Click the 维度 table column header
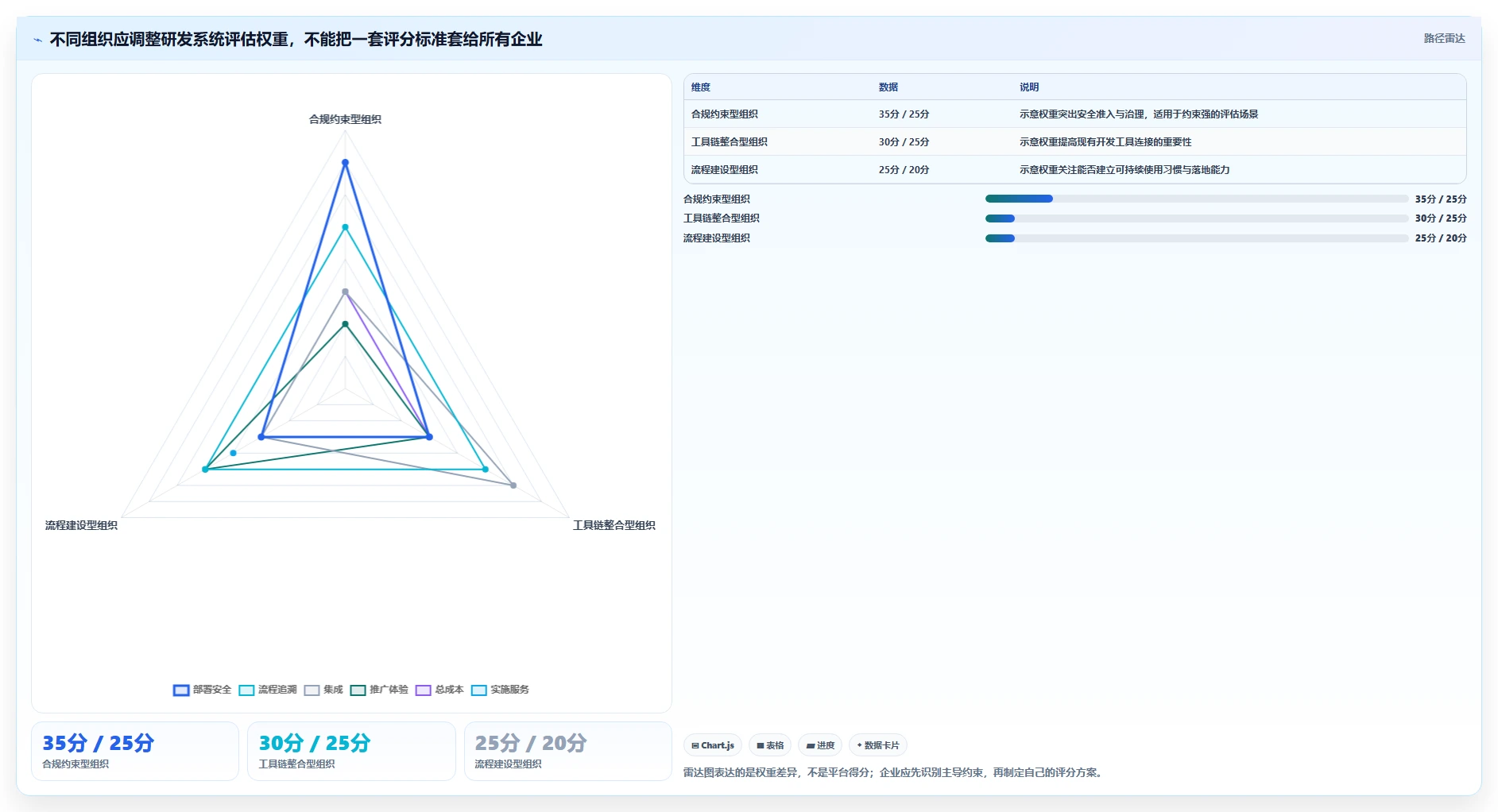Image resolution: width=1498 pixels, height=812 pixels. coord(701,87)
